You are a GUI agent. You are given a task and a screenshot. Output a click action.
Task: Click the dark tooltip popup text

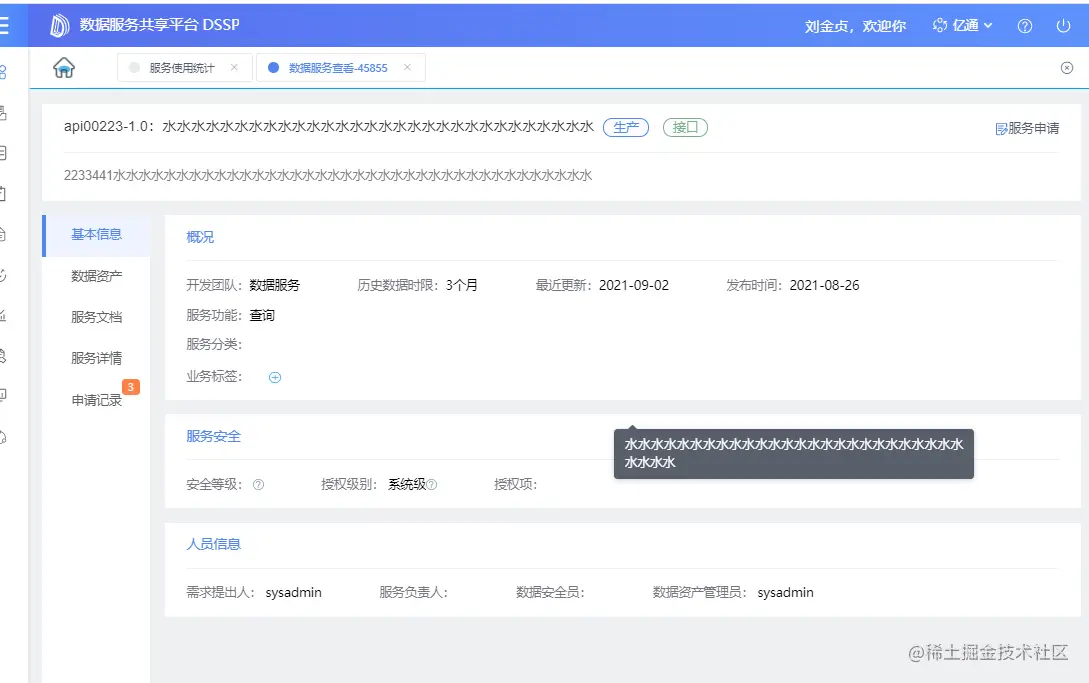(x=794, y=454)
